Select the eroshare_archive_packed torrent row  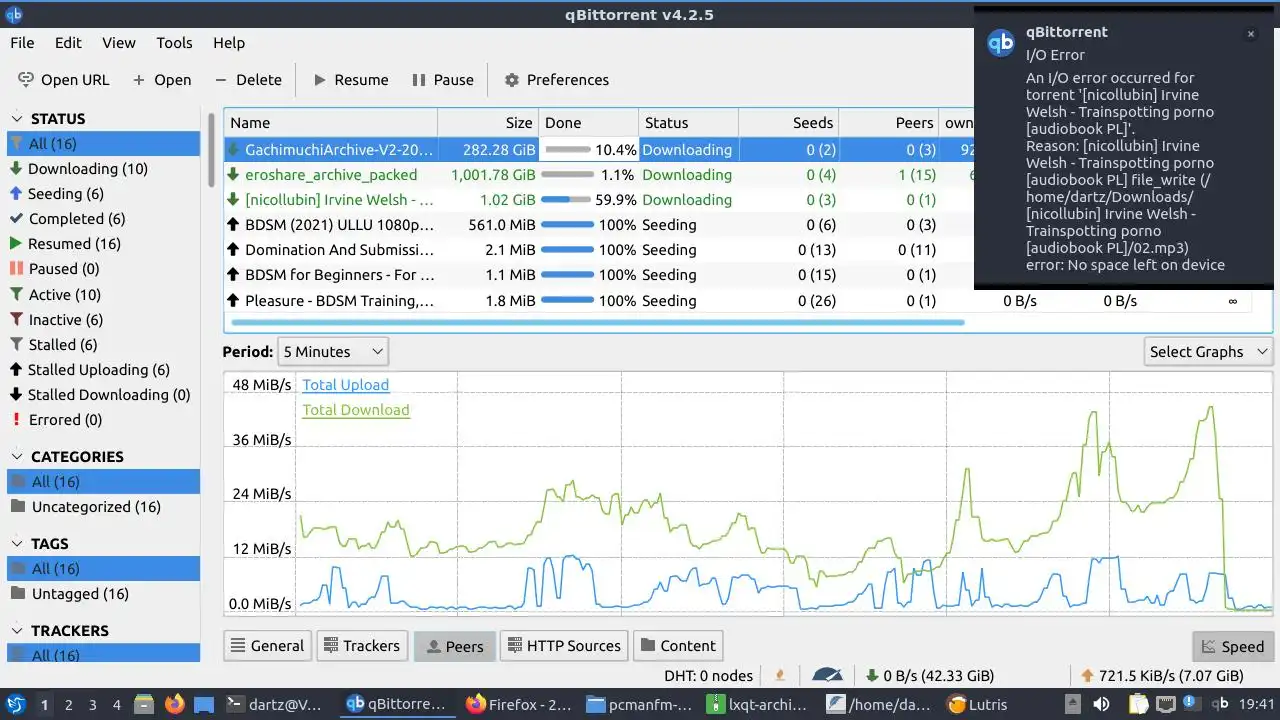(598, 174)
